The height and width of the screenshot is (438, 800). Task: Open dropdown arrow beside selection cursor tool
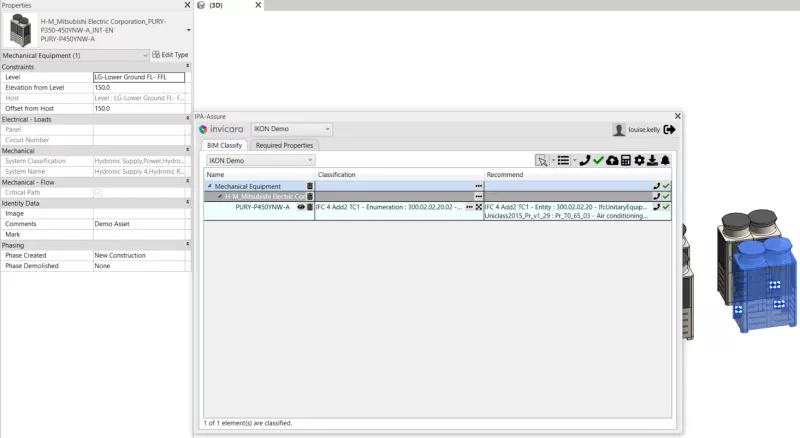pyautogui.click(x=553, y=161)
